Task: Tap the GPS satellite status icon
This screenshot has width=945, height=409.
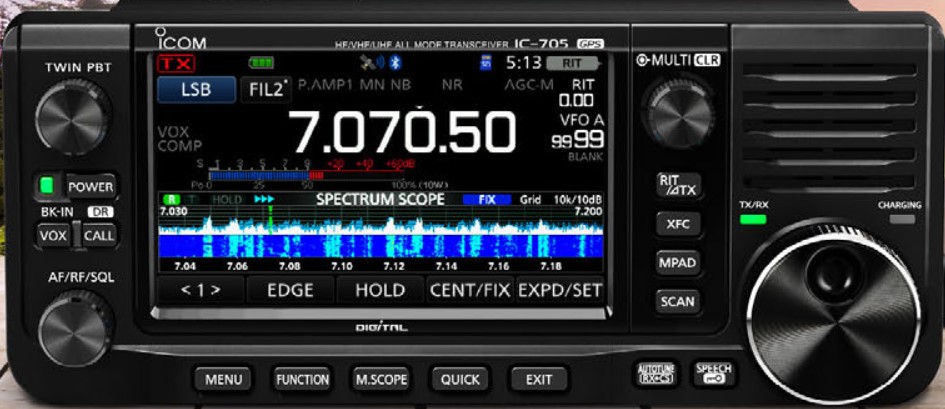Action: [368, 63]
